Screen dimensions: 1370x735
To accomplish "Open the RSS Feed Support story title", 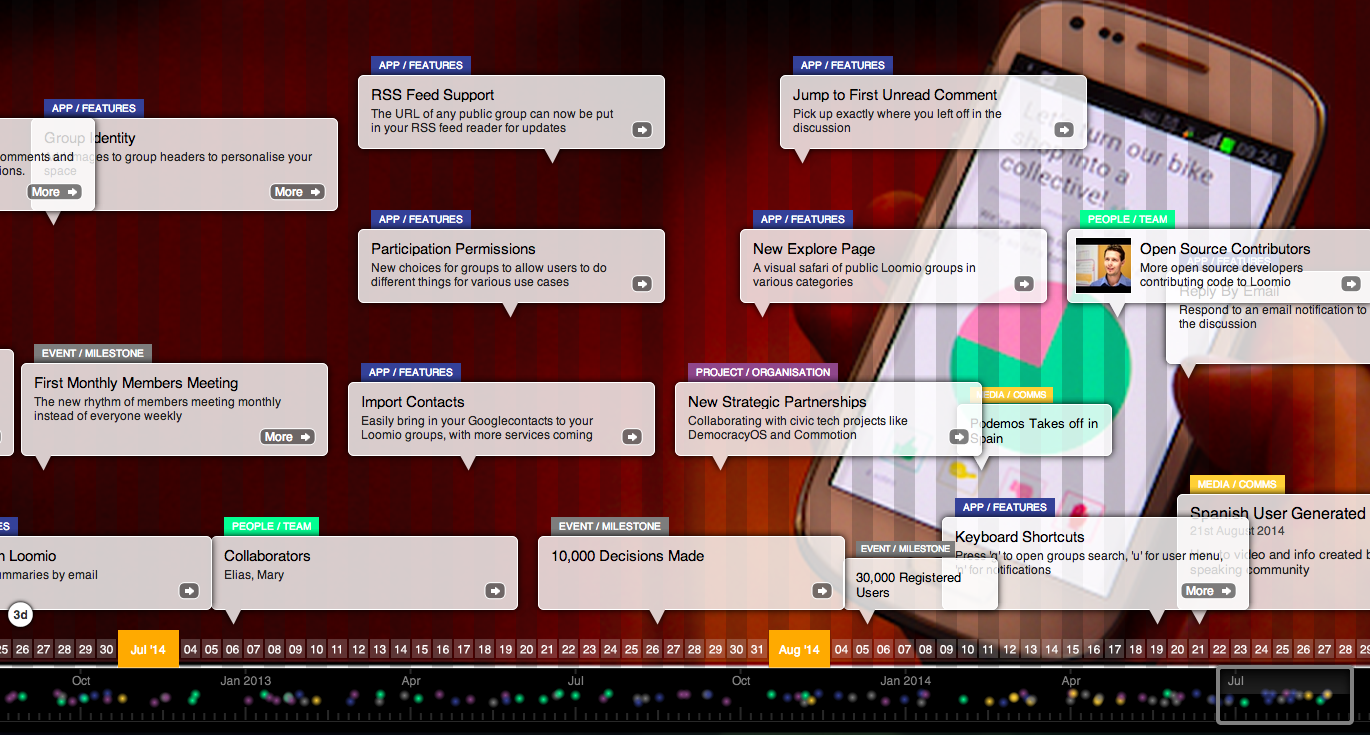I will 433,95.
